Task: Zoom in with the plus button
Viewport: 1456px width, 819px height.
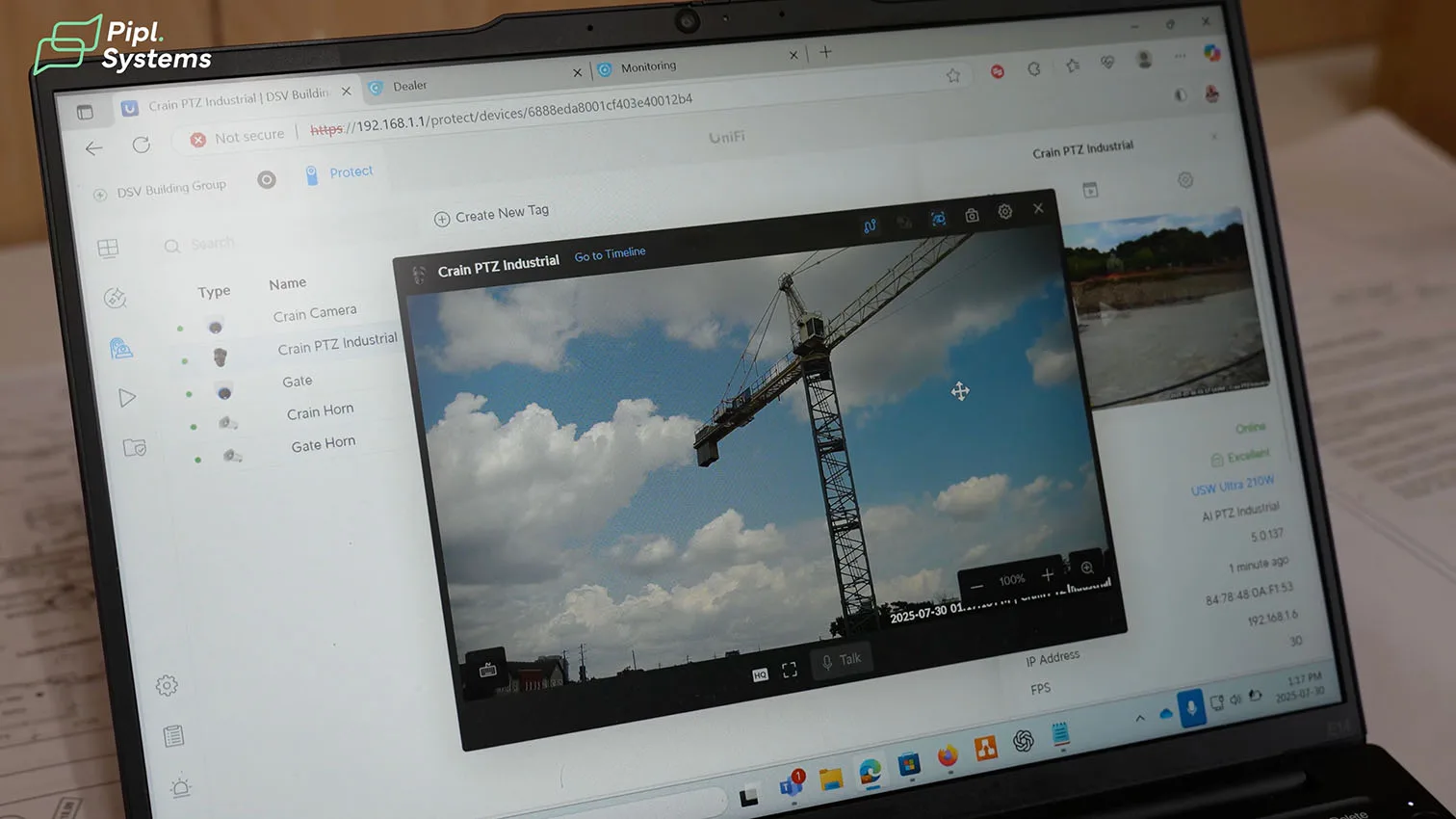Action: 1048,575
